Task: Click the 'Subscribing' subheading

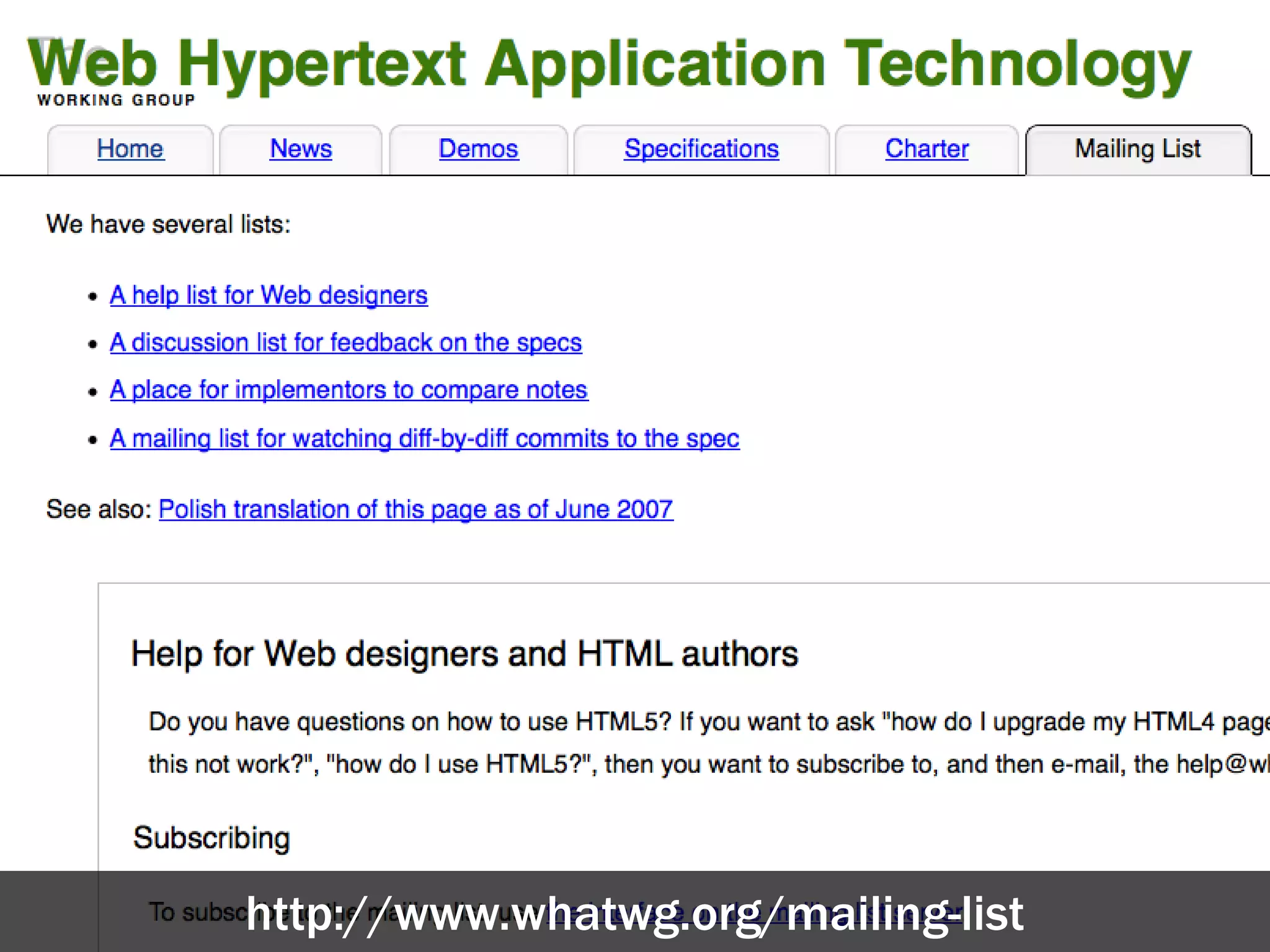Action: tap(211, 838)
